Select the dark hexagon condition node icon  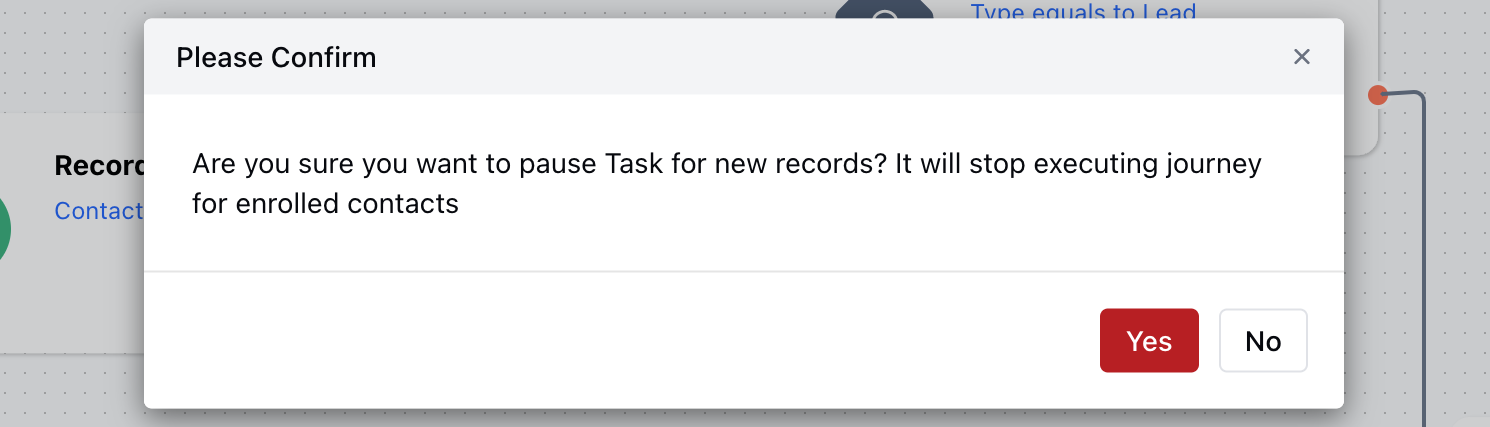pyautogui.click(x=884, y=9)
